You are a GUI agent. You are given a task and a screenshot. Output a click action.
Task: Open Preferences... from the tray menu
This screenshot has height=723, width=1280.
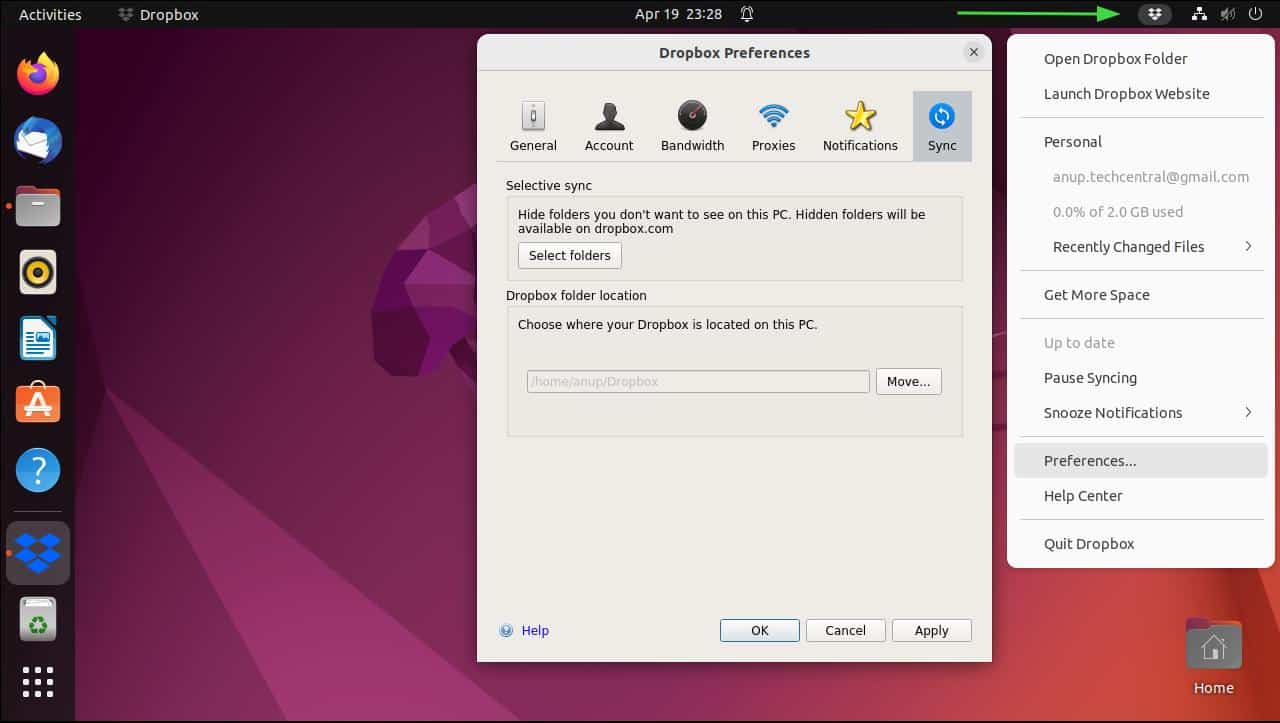(1140, 461)
